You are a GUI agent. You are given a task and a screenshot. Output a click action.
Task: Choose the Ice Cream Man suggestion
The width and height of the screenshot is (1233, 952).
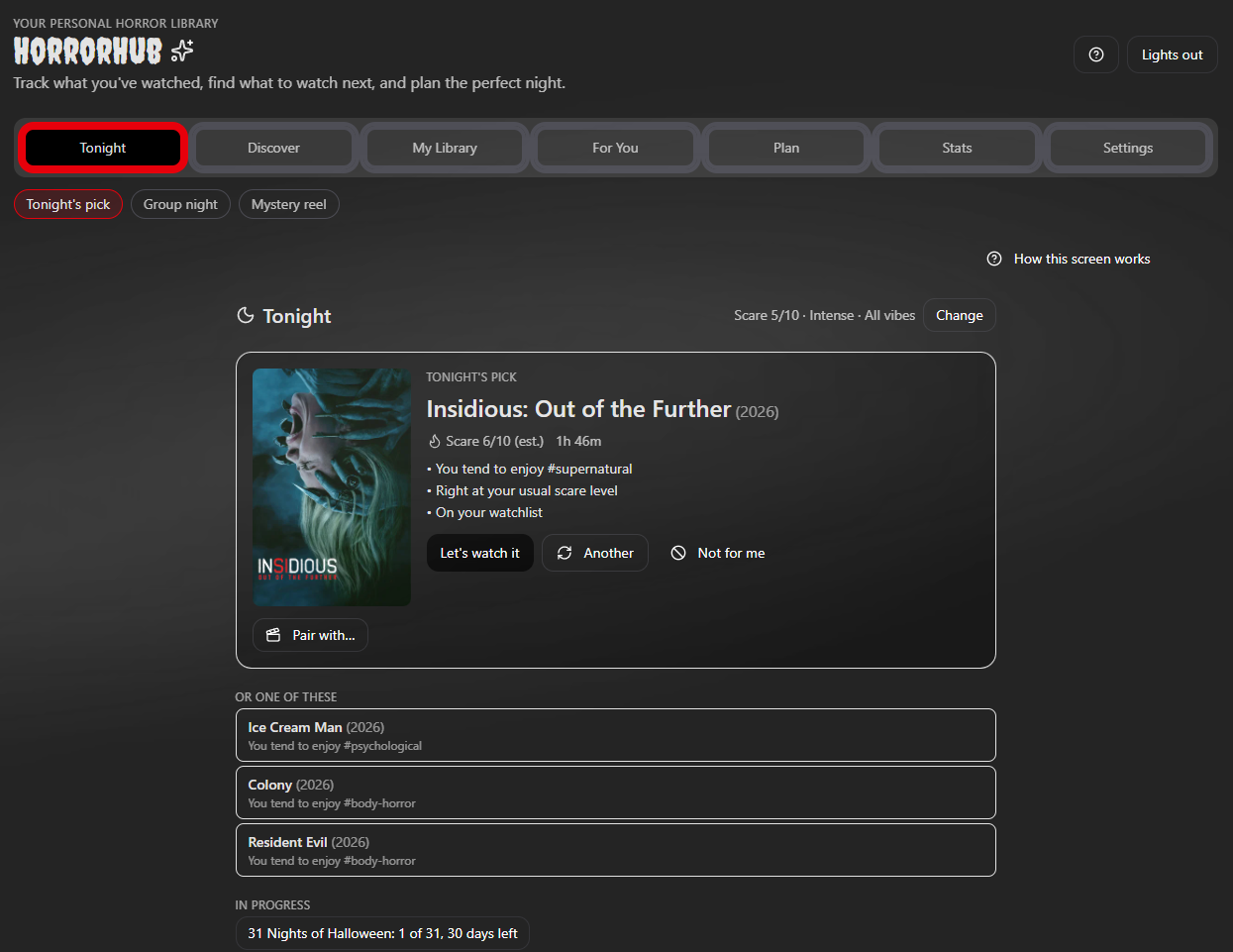616,735
